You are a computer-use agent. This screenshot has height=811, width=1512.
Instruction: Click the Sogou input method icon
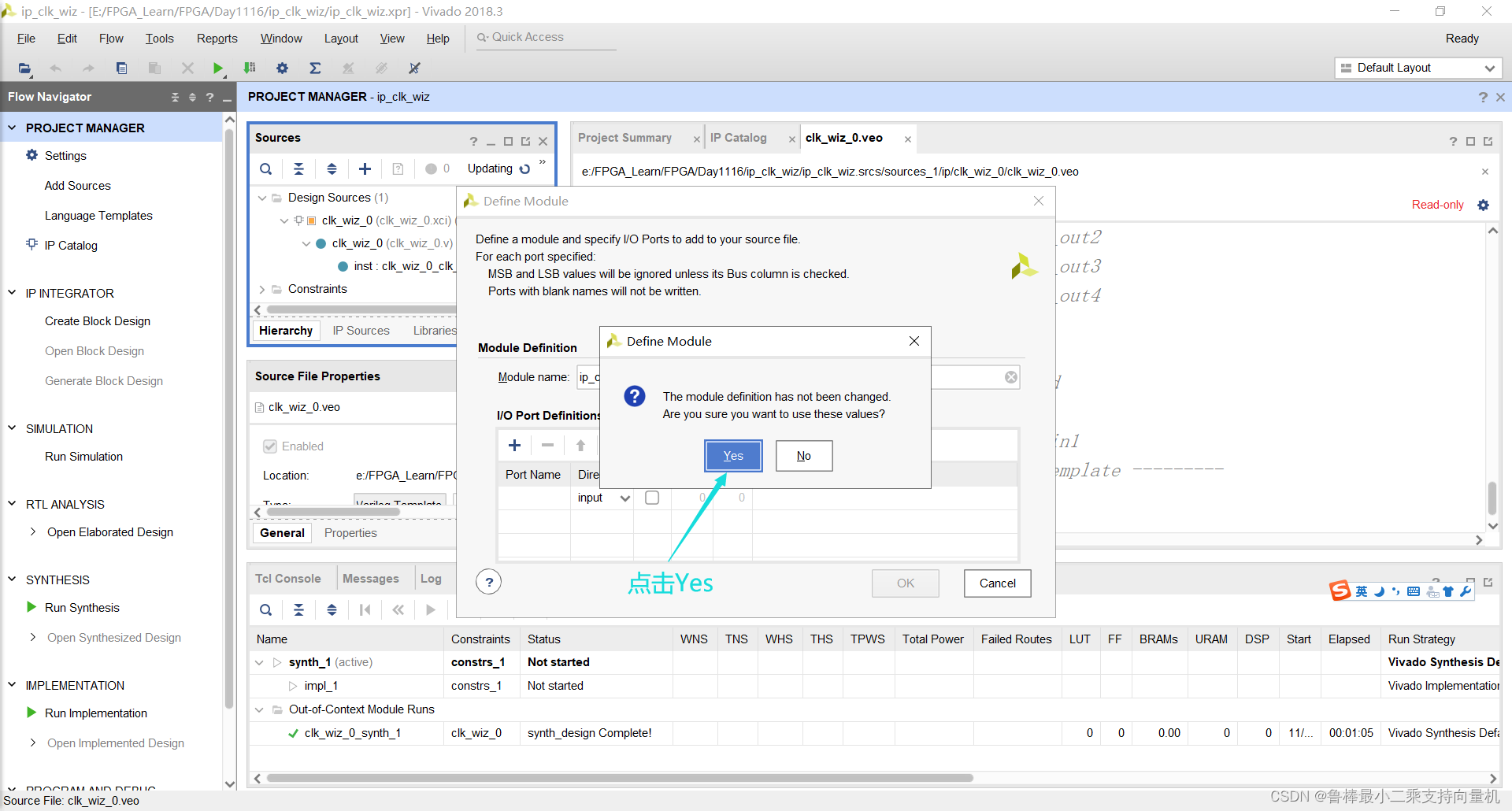(x=1340, y=591)
